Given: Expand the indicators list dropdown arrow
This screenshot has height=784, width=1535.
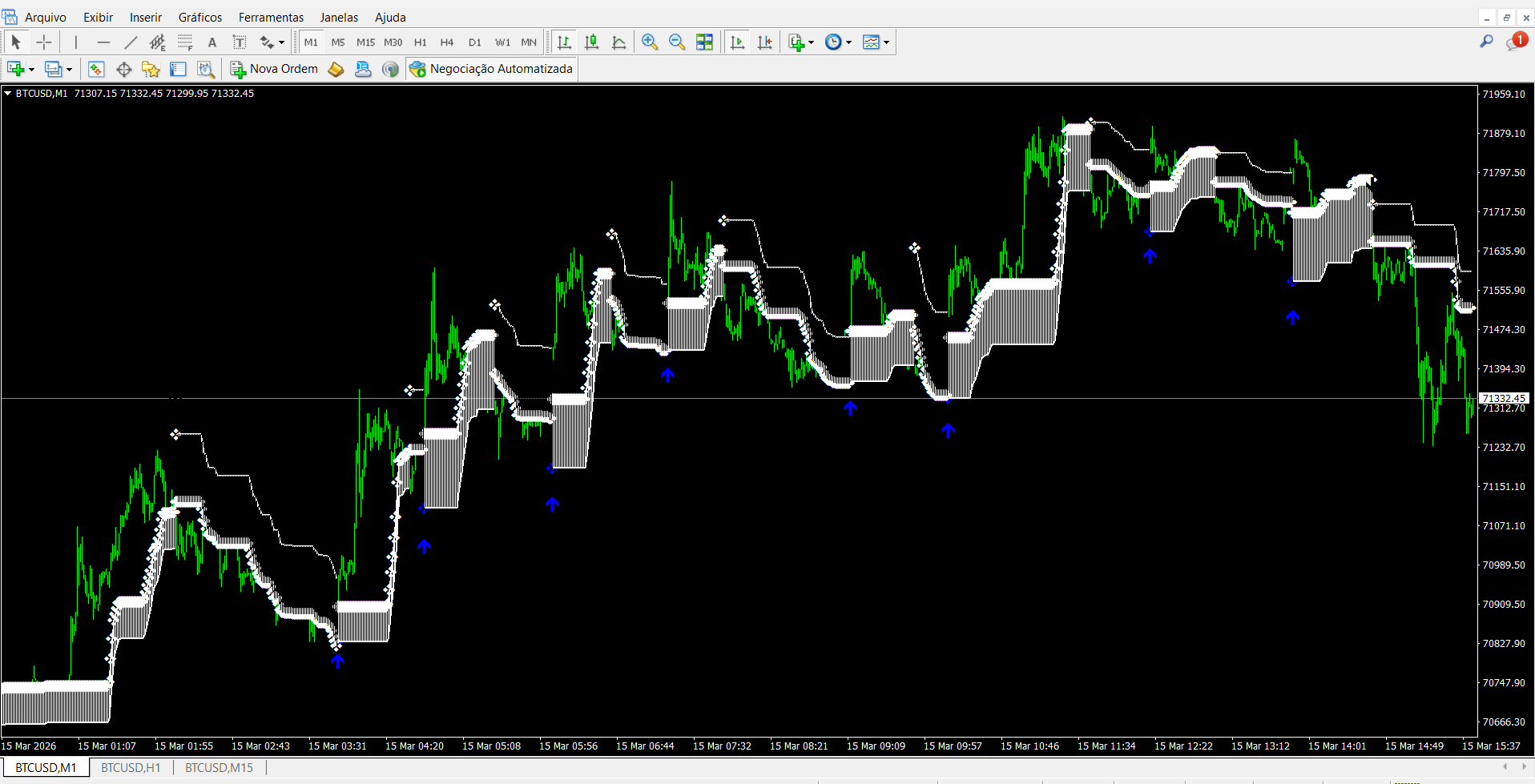Looking at the screenshot, I should [812, 43].
